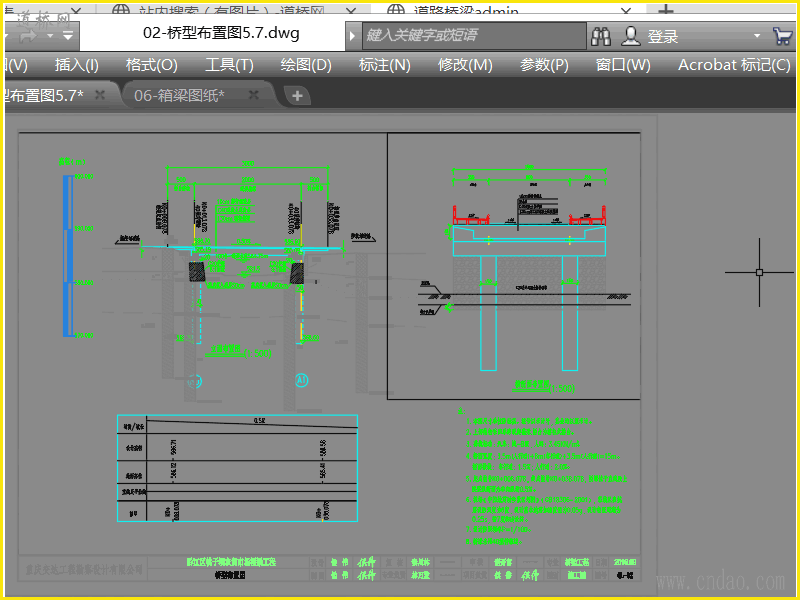This screenshot has width=800, height=600.
Task: Open the 工具(T) menu
Action: point(229,65)
